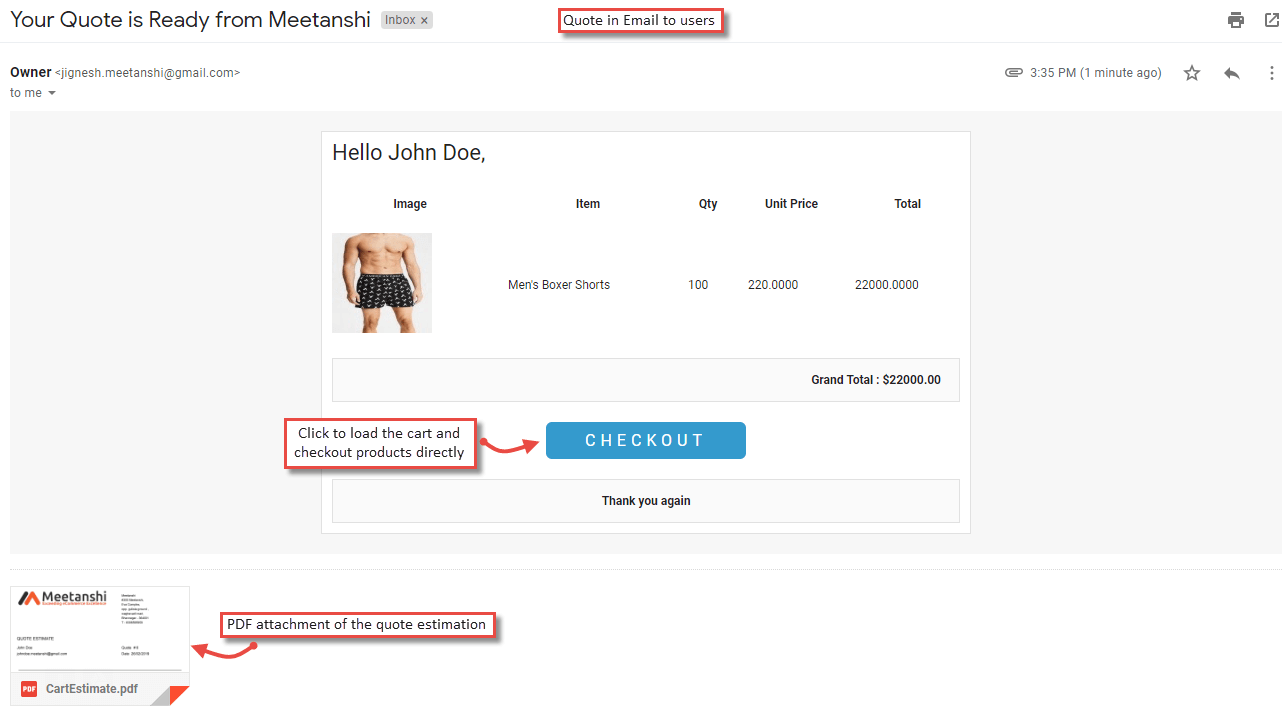This screenshot has height=713, width=1282.
Task: Open the More options three-dot menu
Action: click(1272, 73)
